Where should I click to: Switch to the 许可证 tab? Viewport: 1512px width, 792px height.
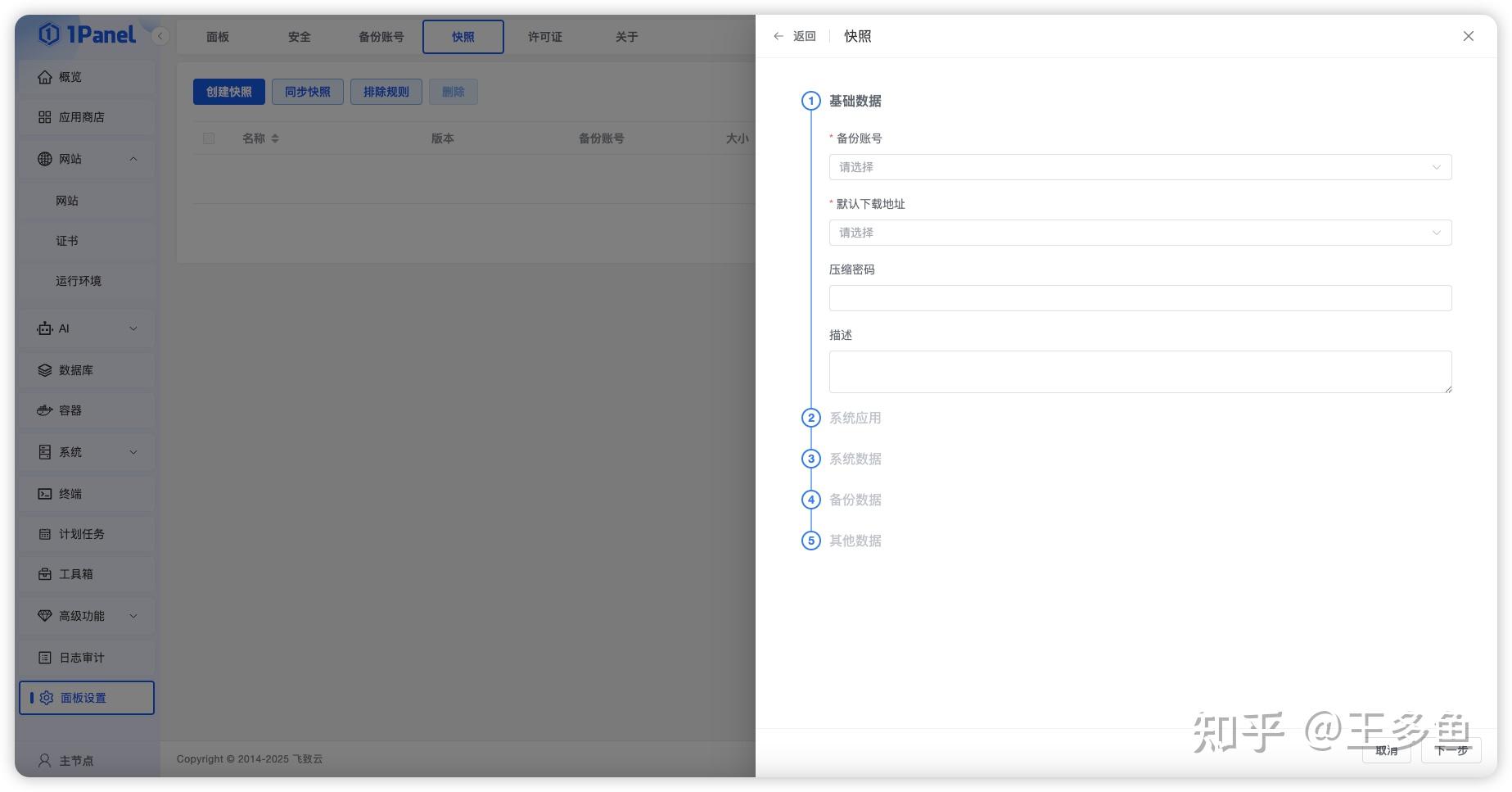[545, 37]
